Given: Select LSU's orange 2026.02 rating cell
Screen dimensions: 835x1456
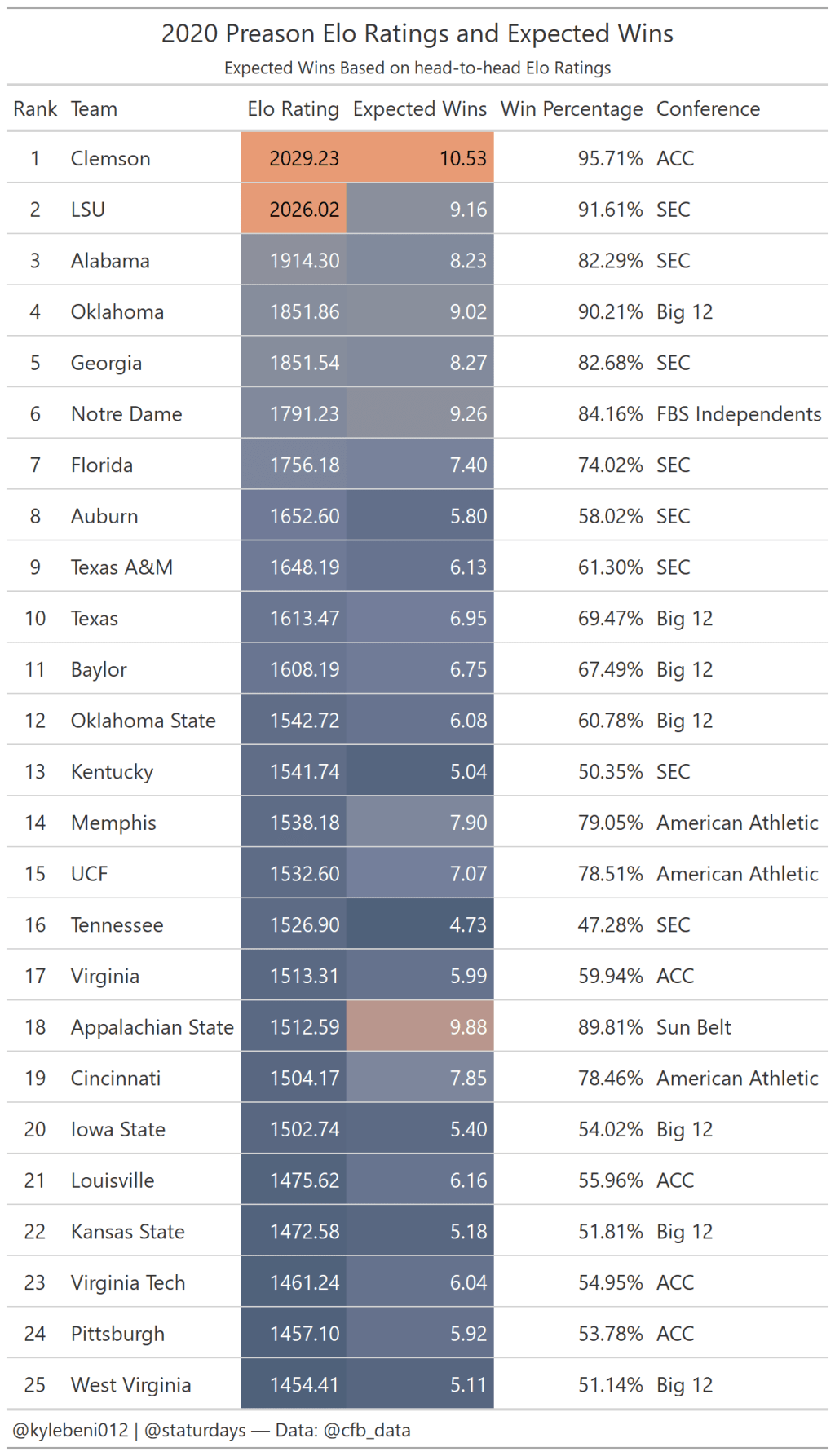Looking at the screenshot, I should pyautogui.click(x=294, y=210).
